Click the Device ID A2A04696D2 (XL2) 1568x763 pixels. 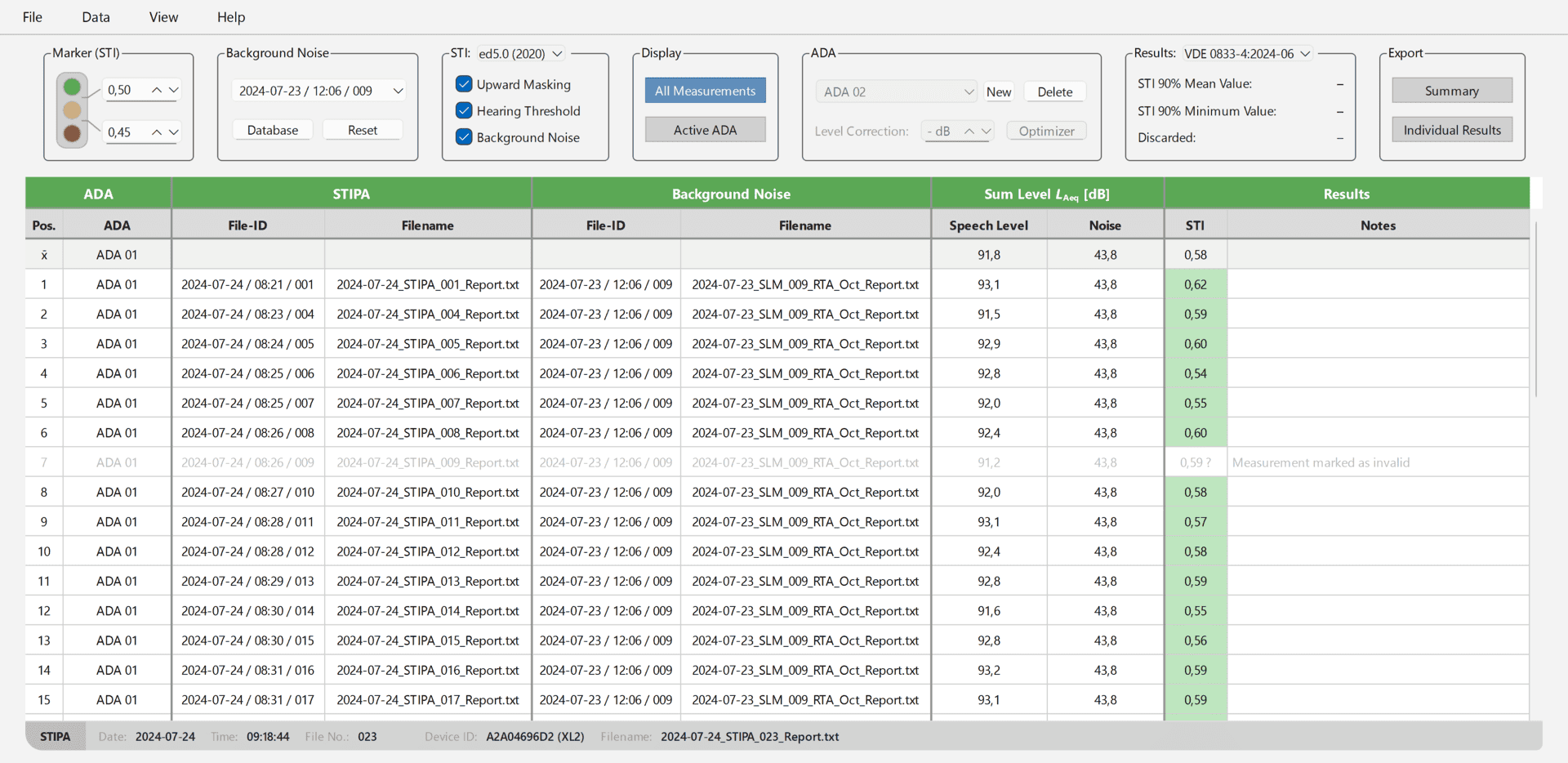(x=535, y=737)
